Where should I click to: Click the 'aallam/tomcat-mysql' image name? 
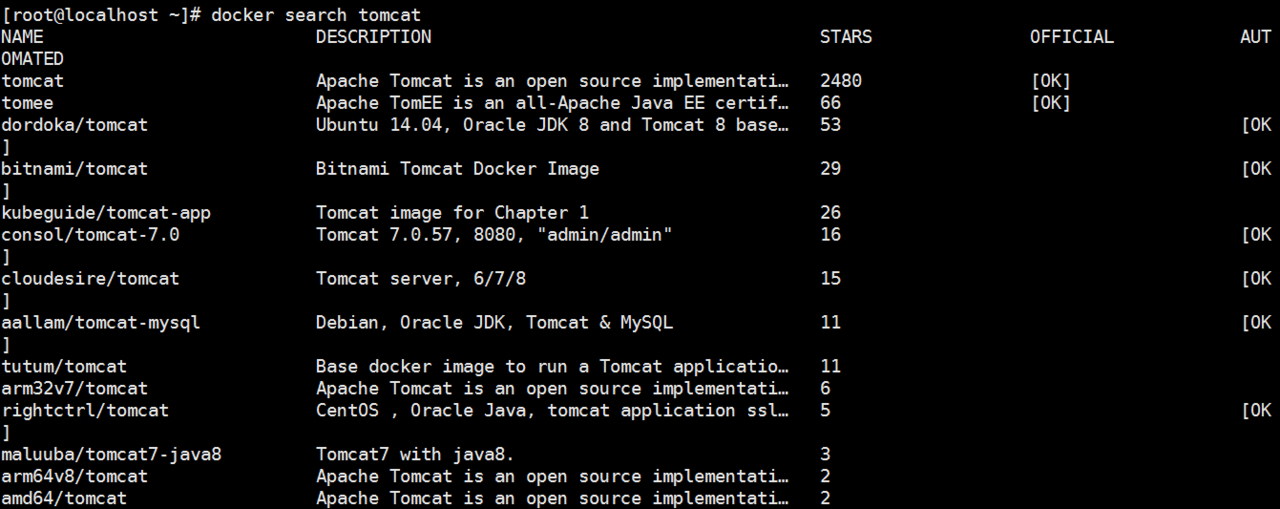pyautogui.click(x=101, y=323)
